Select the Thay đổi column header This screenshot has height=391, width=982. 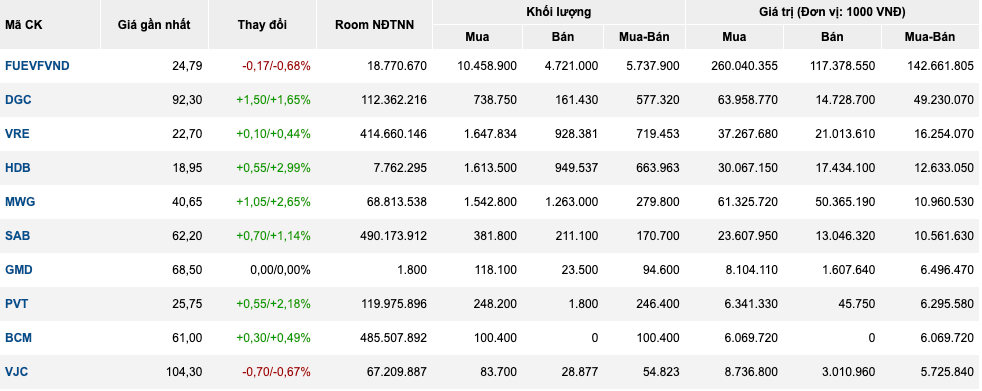pos(262,25)
